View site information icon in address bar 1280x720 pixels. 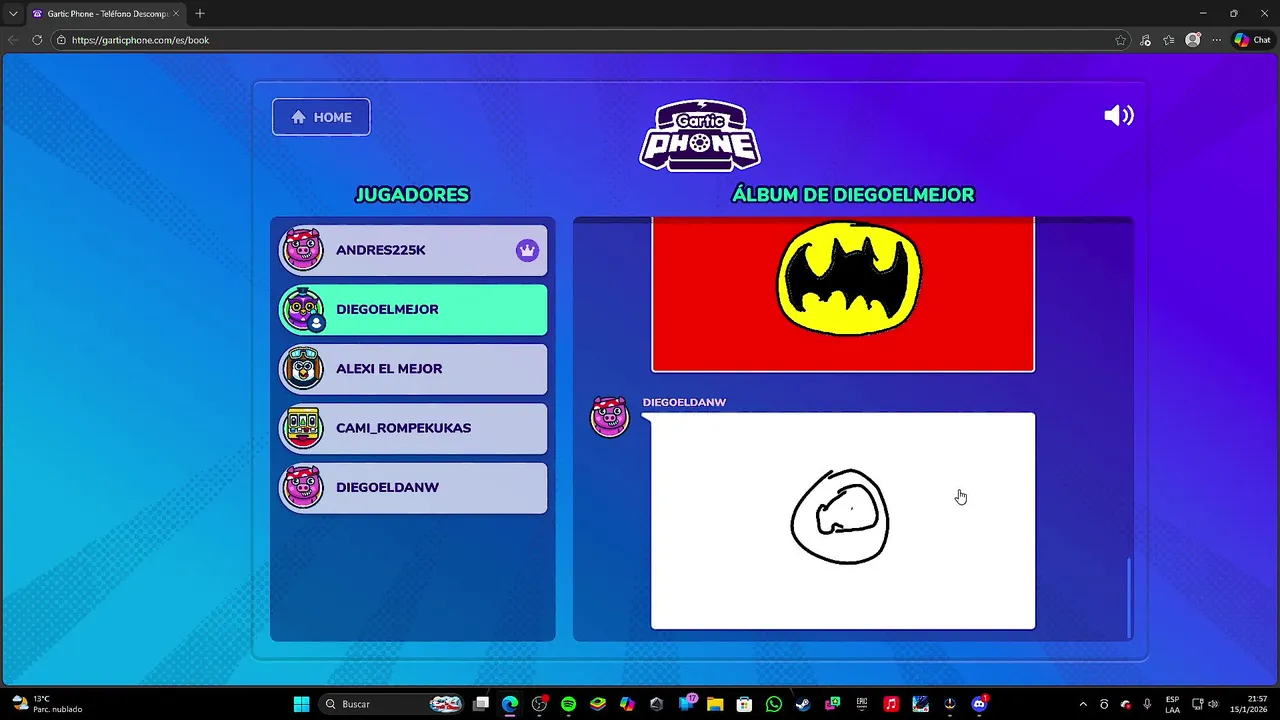coord(61,40)
